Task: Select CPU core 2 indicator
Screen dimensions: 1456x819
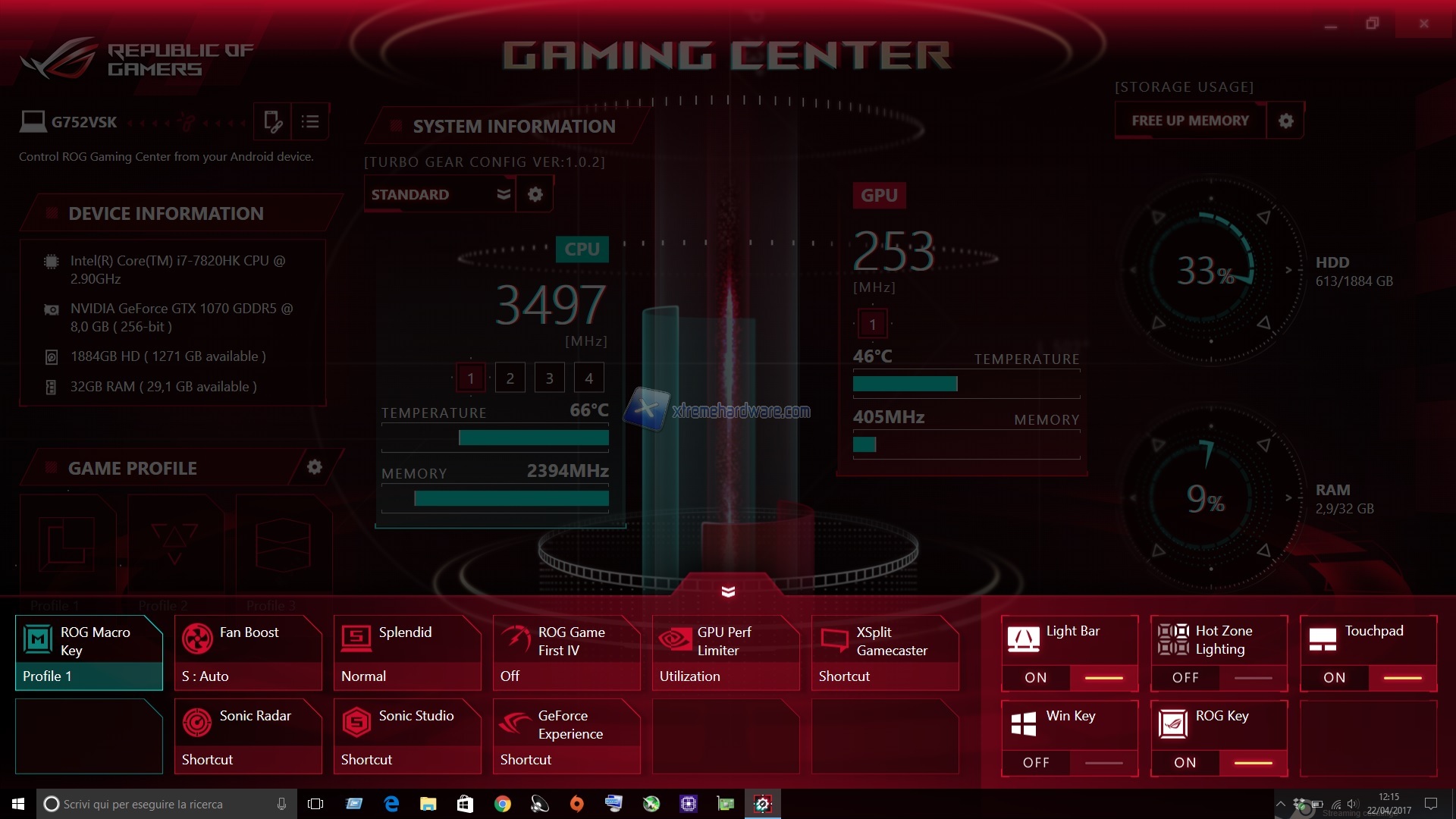Action: [510, 377]
